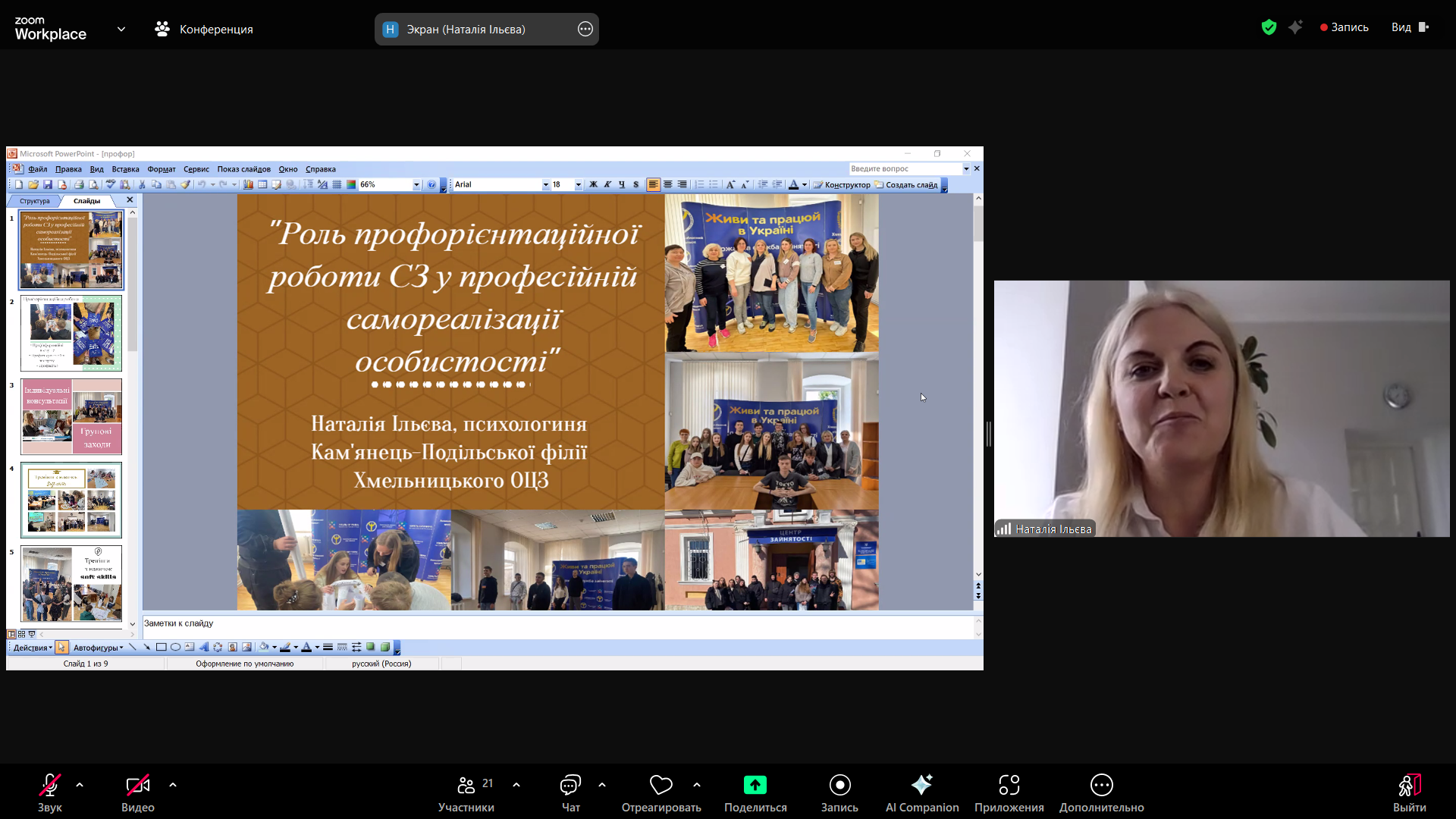
Task: Open the Конференция meeting tab
Action: (x=204, y=30)
